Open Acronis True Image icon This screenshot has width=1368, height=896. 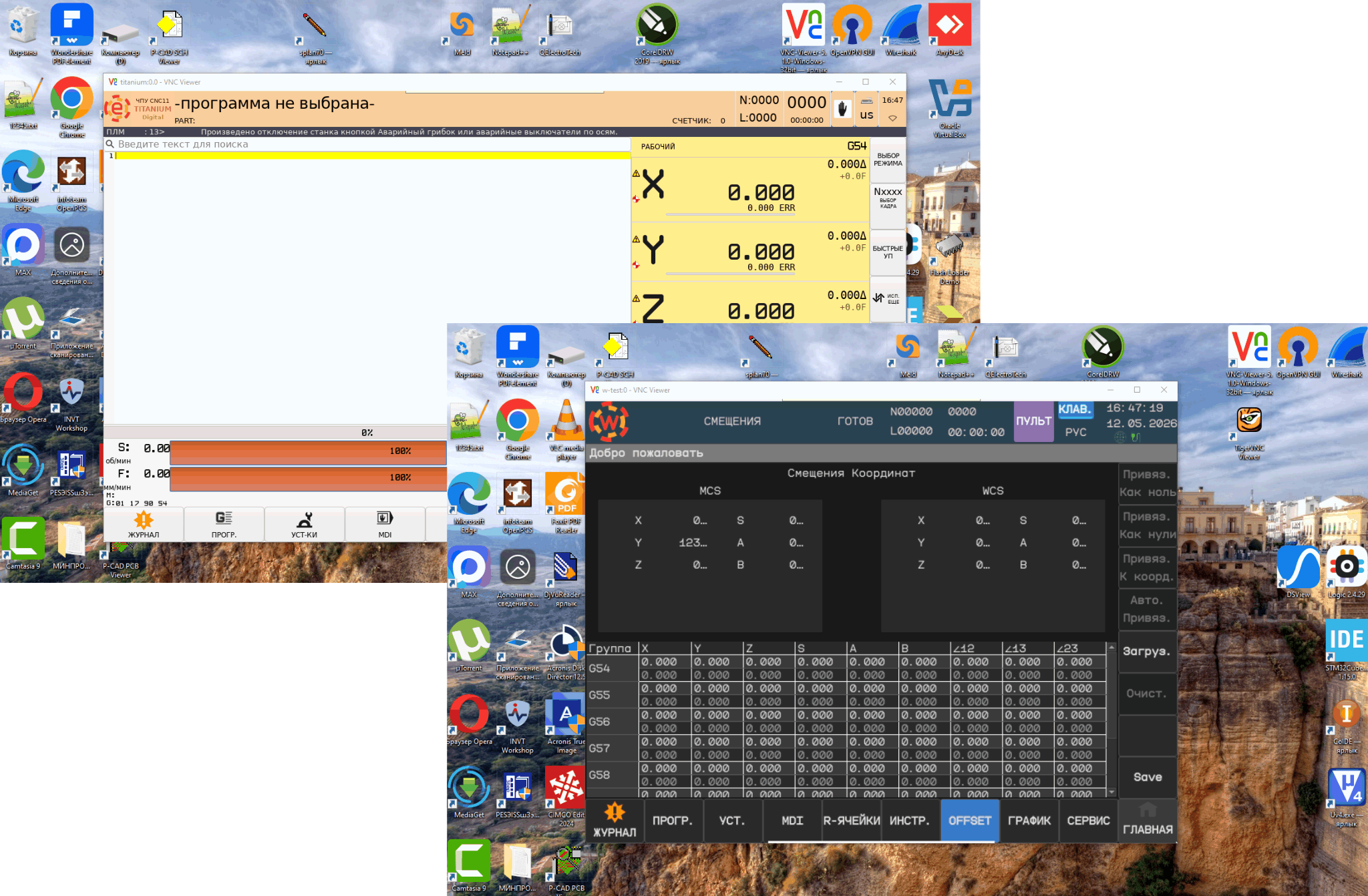(566, 723)
